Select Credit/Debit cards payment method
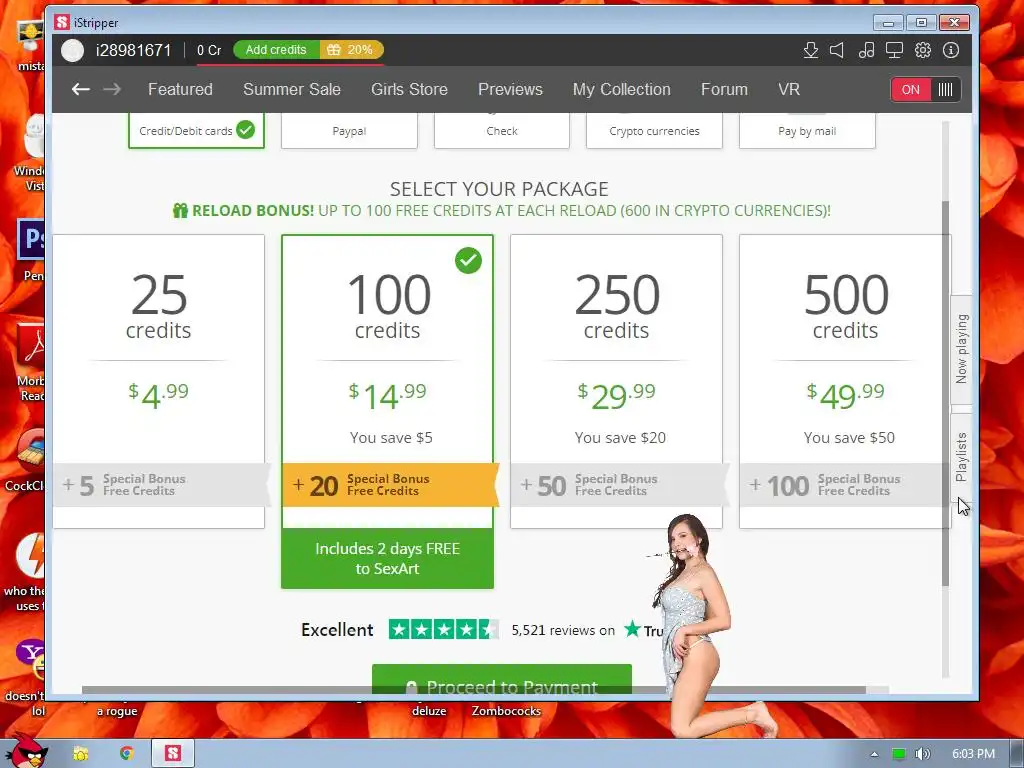The height and width of the screenshot is (768, 1024). pos(197,130)
